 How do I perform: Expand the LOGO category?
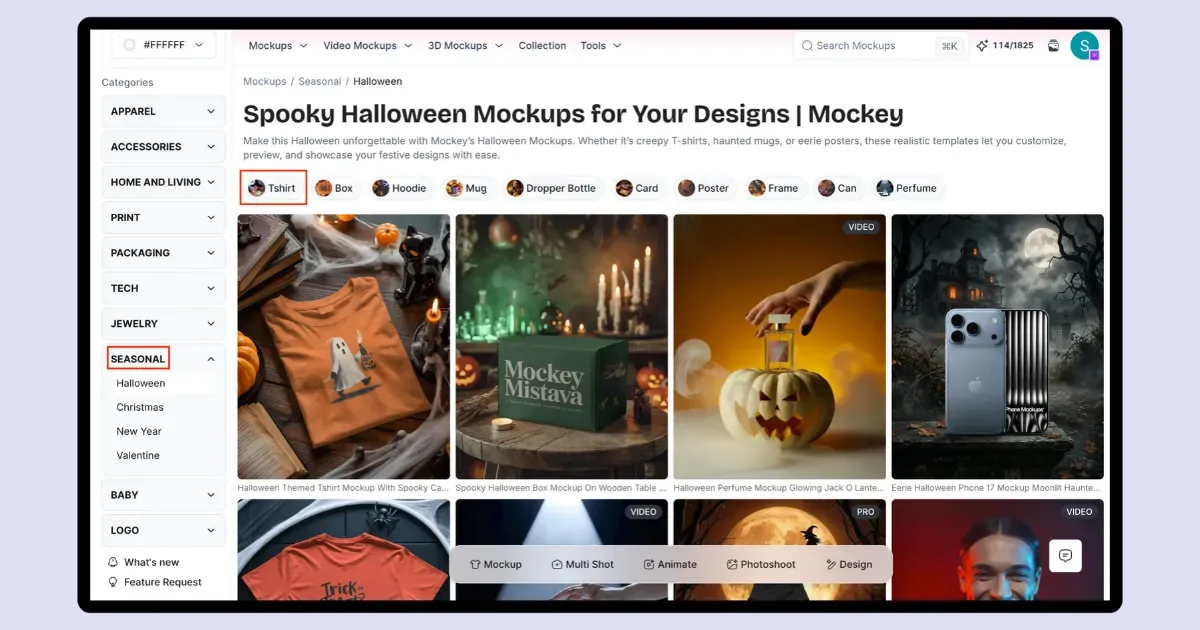point(163,530)
